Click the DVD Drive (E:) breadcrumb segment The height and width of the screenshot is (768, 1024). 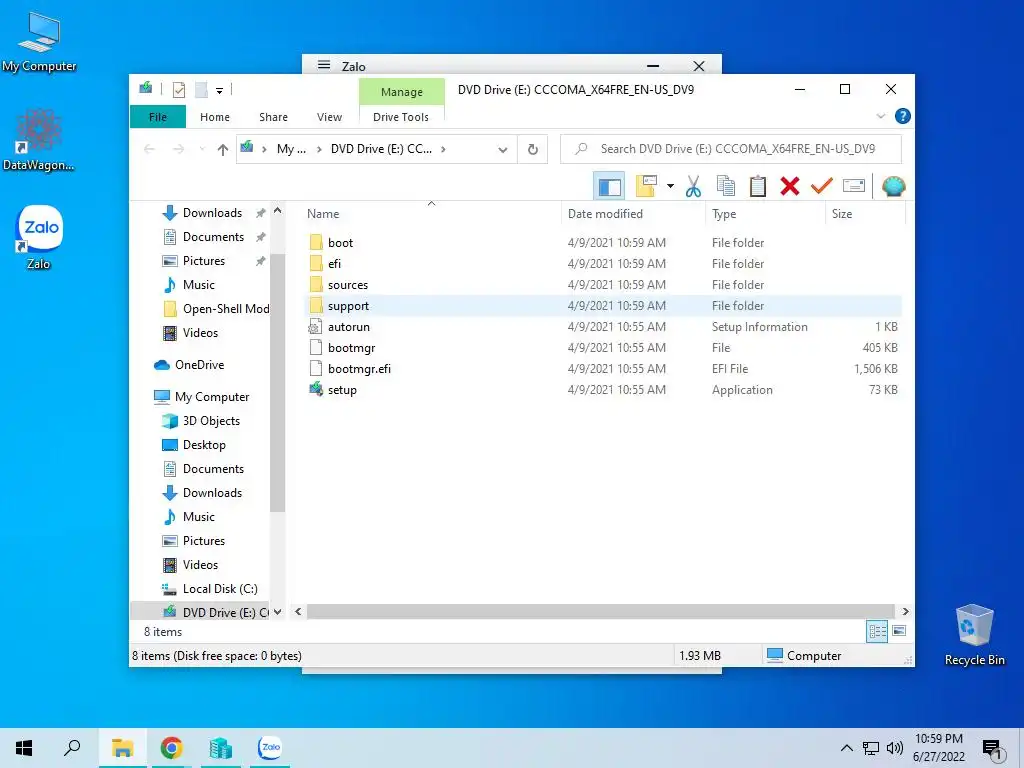coord(381,149)
